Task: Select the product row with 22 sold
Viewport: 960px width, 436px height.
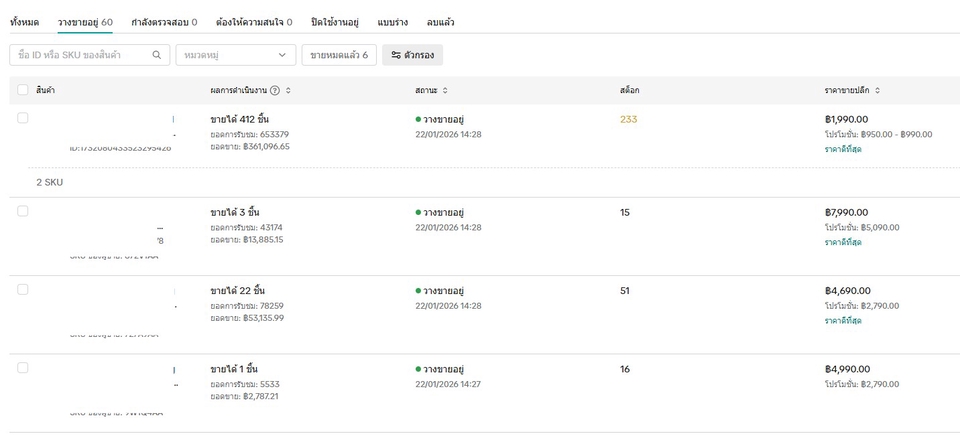Action: coord(23,289)
